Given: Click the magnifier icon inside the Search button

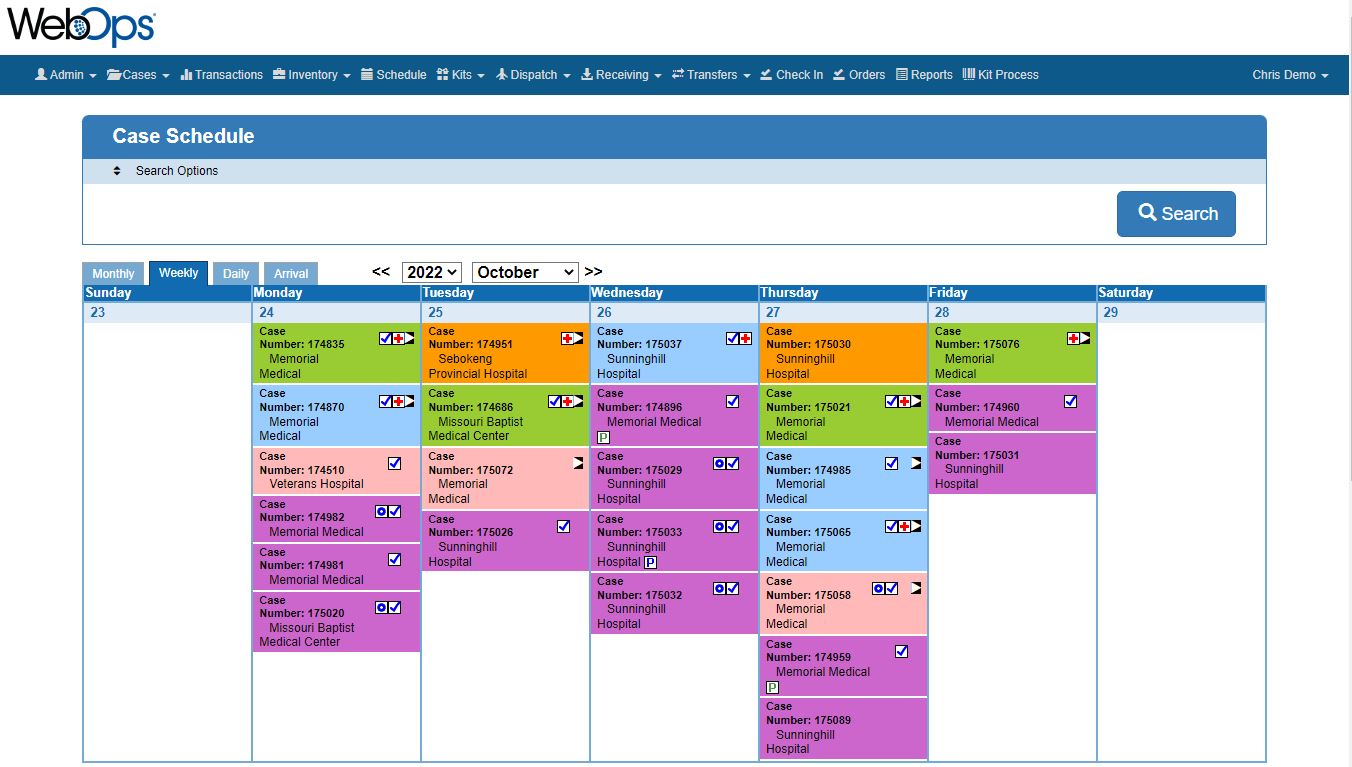Looking at the screenshot, I should 1147,213.
